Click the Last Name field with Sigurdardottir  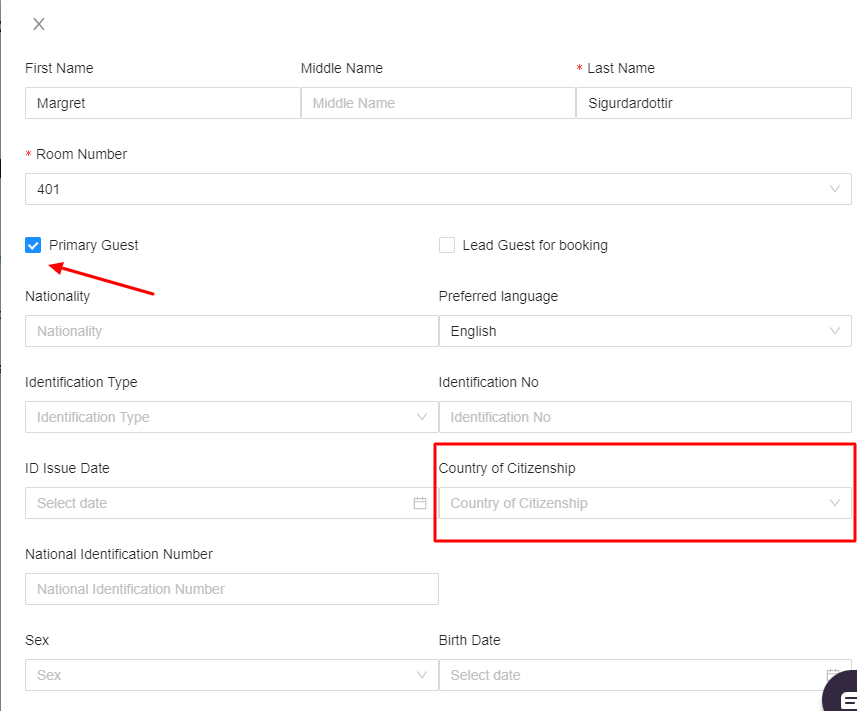click(x=714, y=103)
